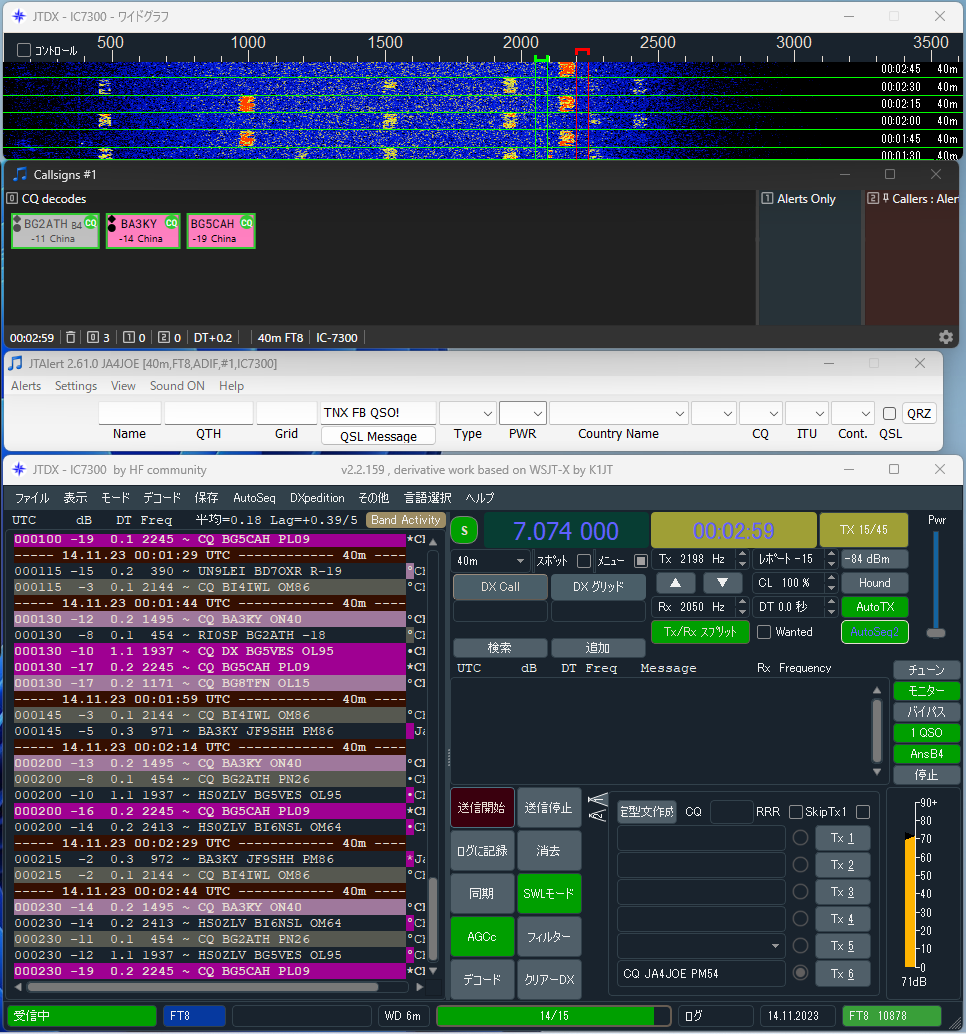966x1034 pixels.
Task: Check the SkipTx1 checkbox
Action: pyautogui.click(x=796, y=812)
